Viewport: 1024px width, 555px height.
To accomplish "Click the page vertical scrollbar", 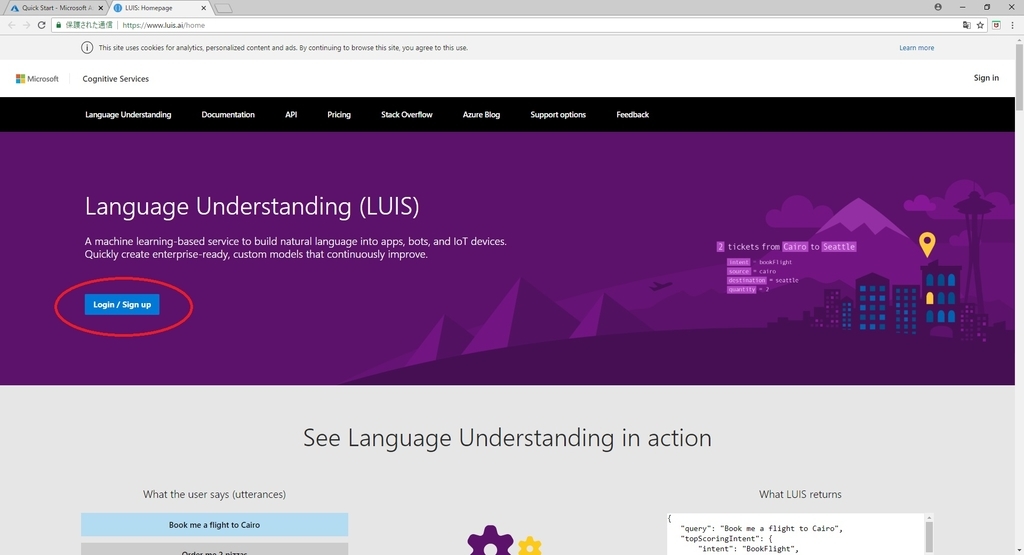I will [1019, 78].
